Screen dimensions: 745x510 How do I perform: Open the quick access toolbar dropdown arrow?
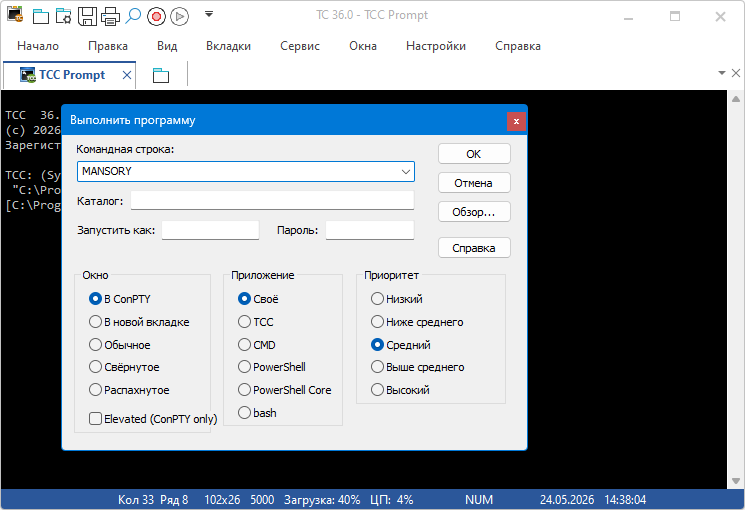coord(209,14)
